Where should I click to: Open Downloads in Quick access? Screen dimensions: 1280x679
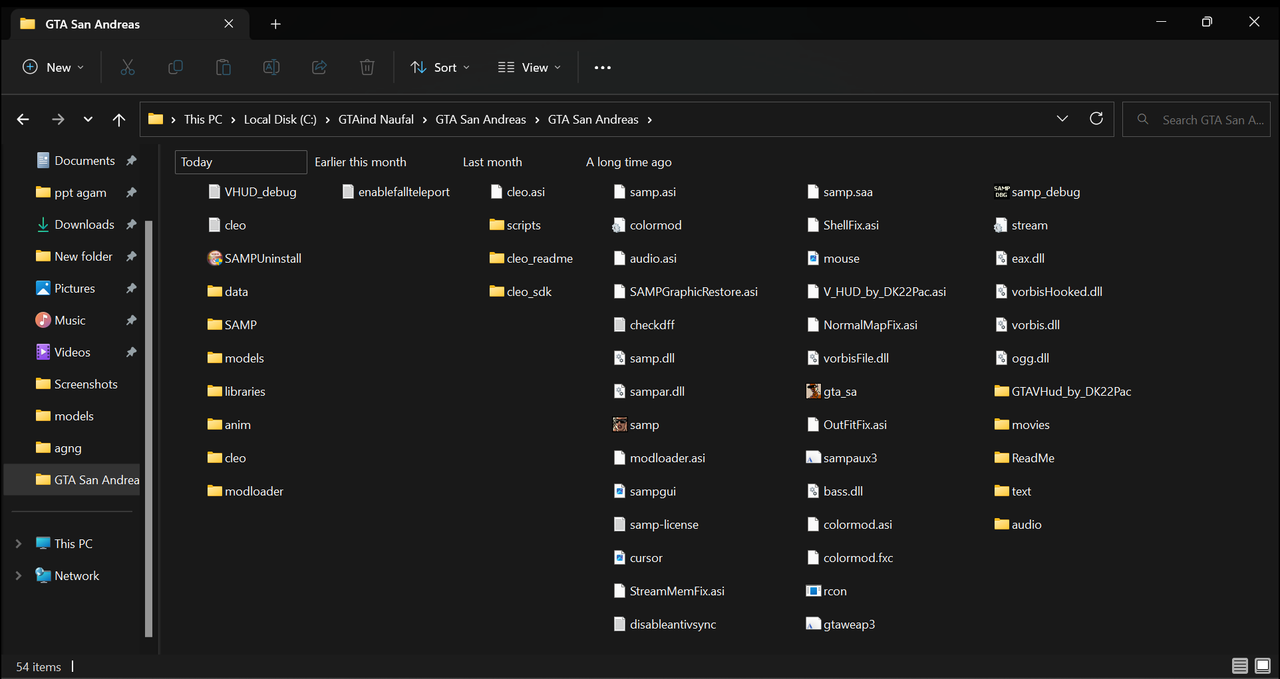(86, 225)
